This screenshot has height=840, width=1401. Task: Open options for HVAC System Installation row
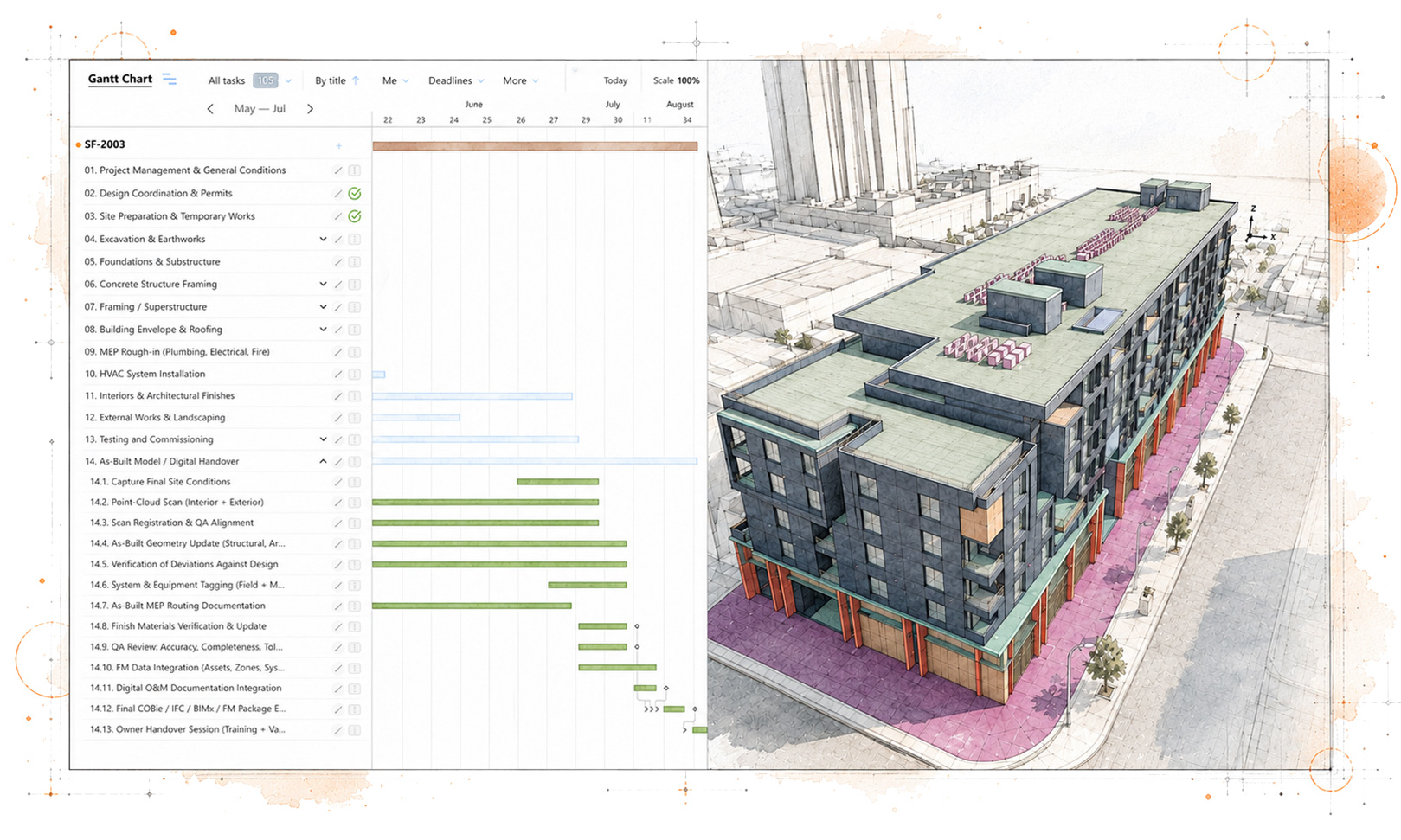(x=355, y=375)
